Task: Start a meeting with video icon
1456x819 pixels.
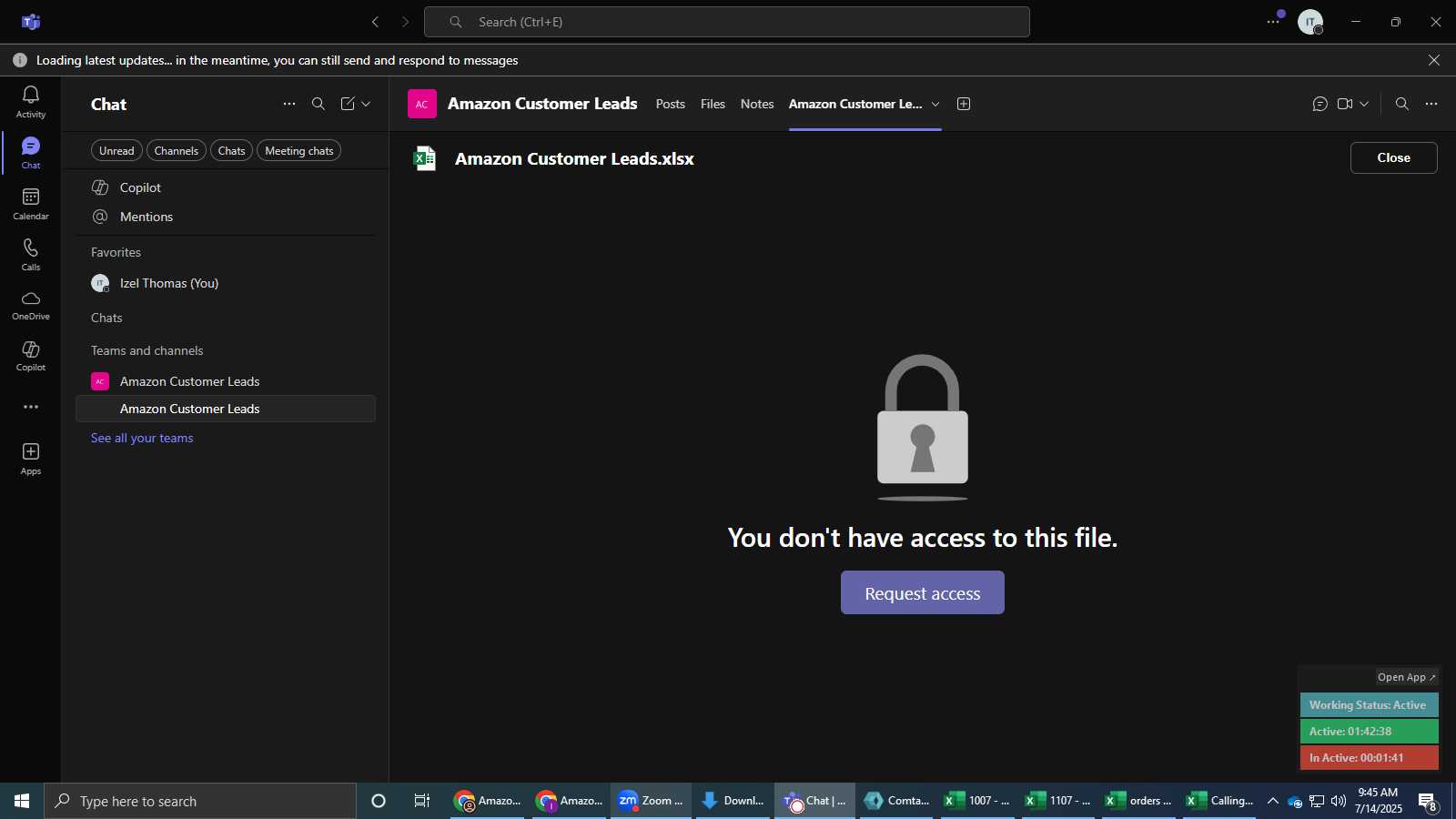Action: [1345, 104]
